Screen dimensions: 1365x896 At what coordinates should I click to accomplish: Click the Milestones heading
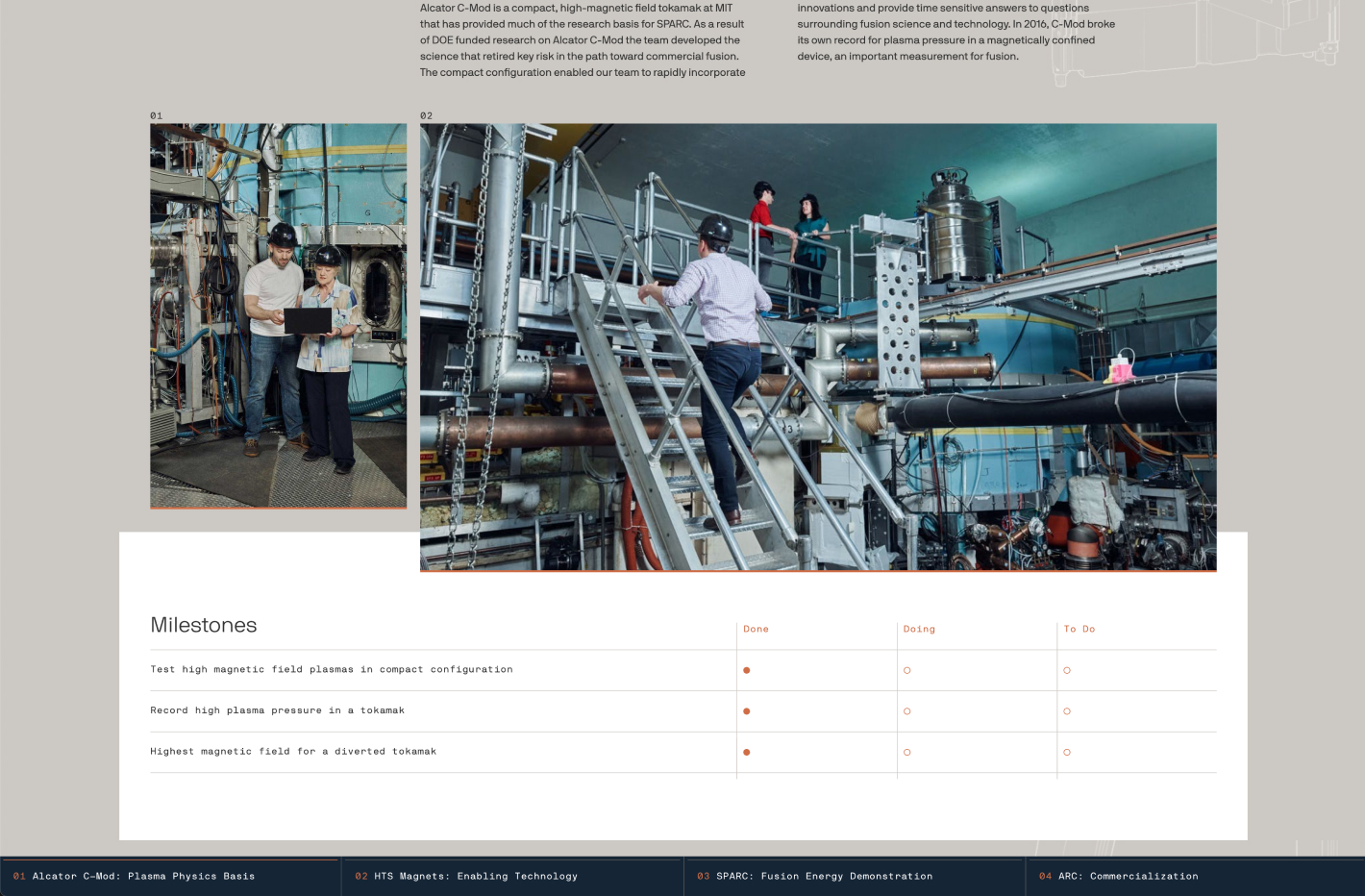click(204, 625)
